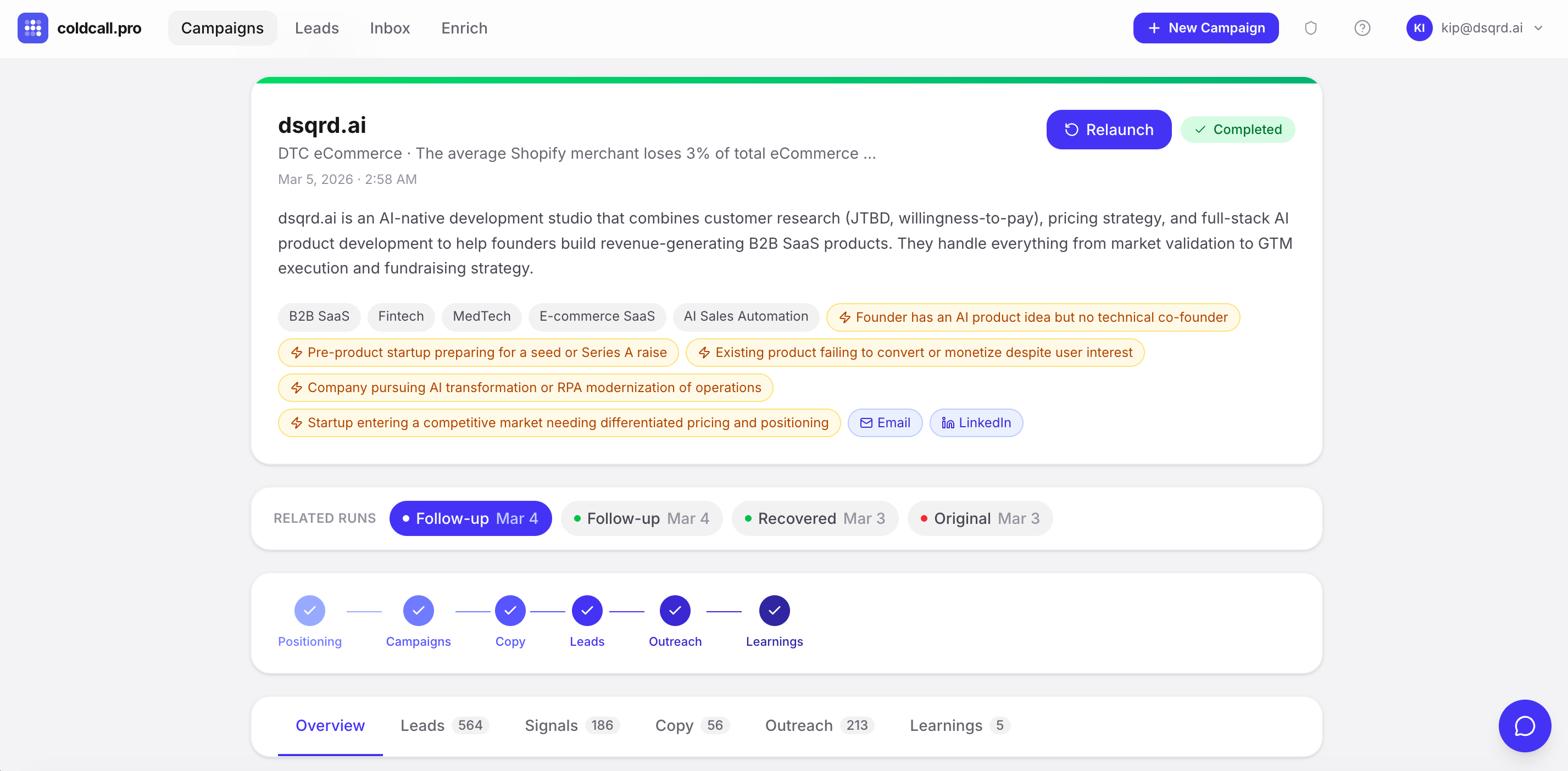Select the Original Mar 3 run

pyautogui.click(x=980, y=518)
